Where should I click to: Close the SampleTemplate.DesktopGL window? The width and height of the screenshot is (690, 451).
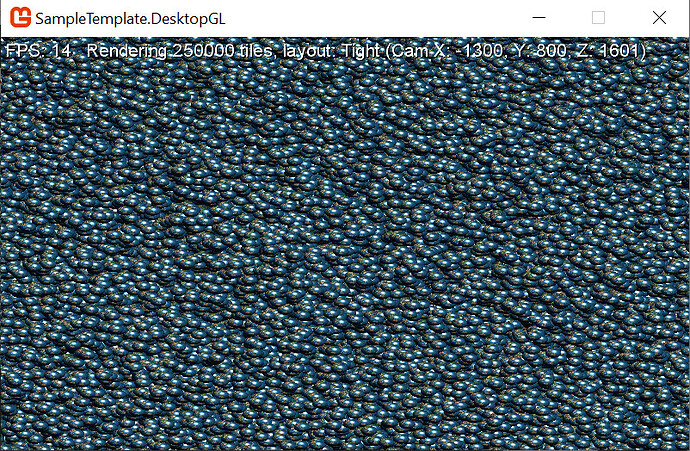[659, 18]
